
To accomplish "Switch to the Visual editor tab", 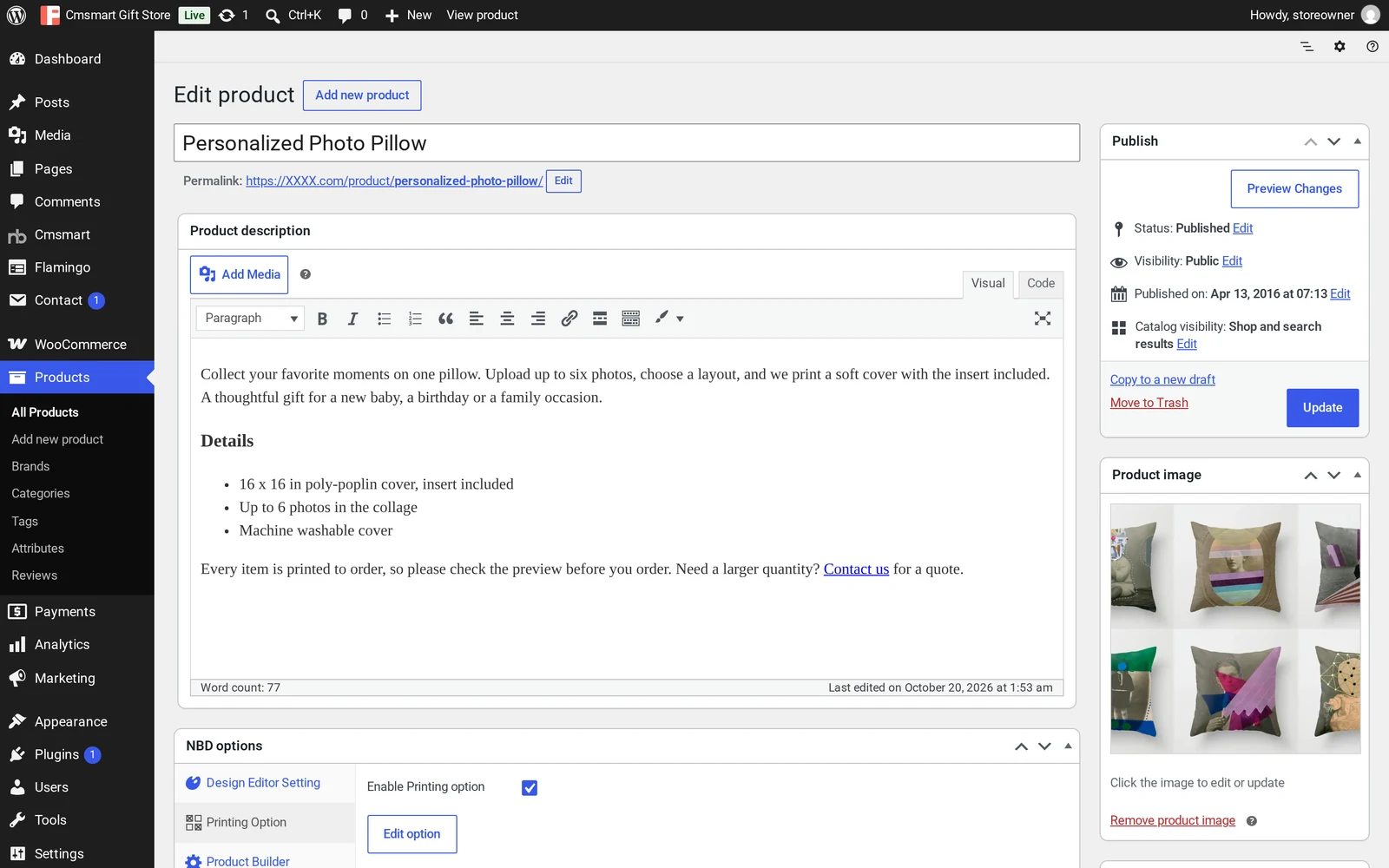I will [x=988, y=283].
